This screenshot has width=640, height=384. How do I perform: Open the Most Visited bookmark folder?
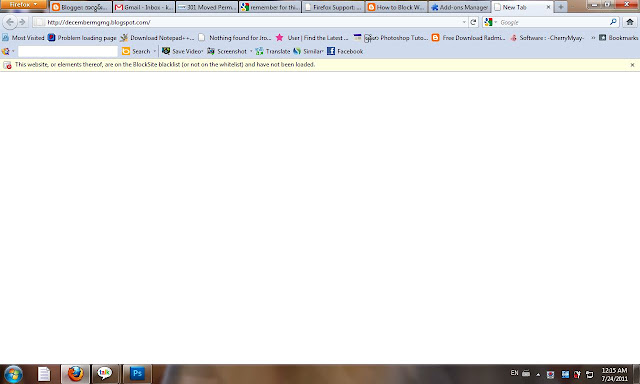coord(23,38)
